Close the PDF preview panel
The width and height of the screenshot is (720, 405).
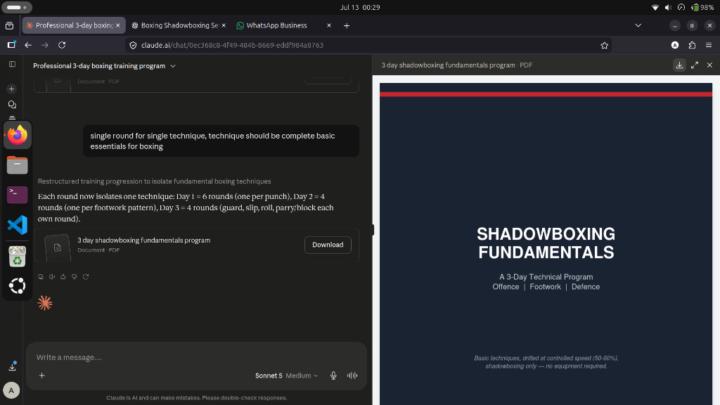(x=709, y=65)
